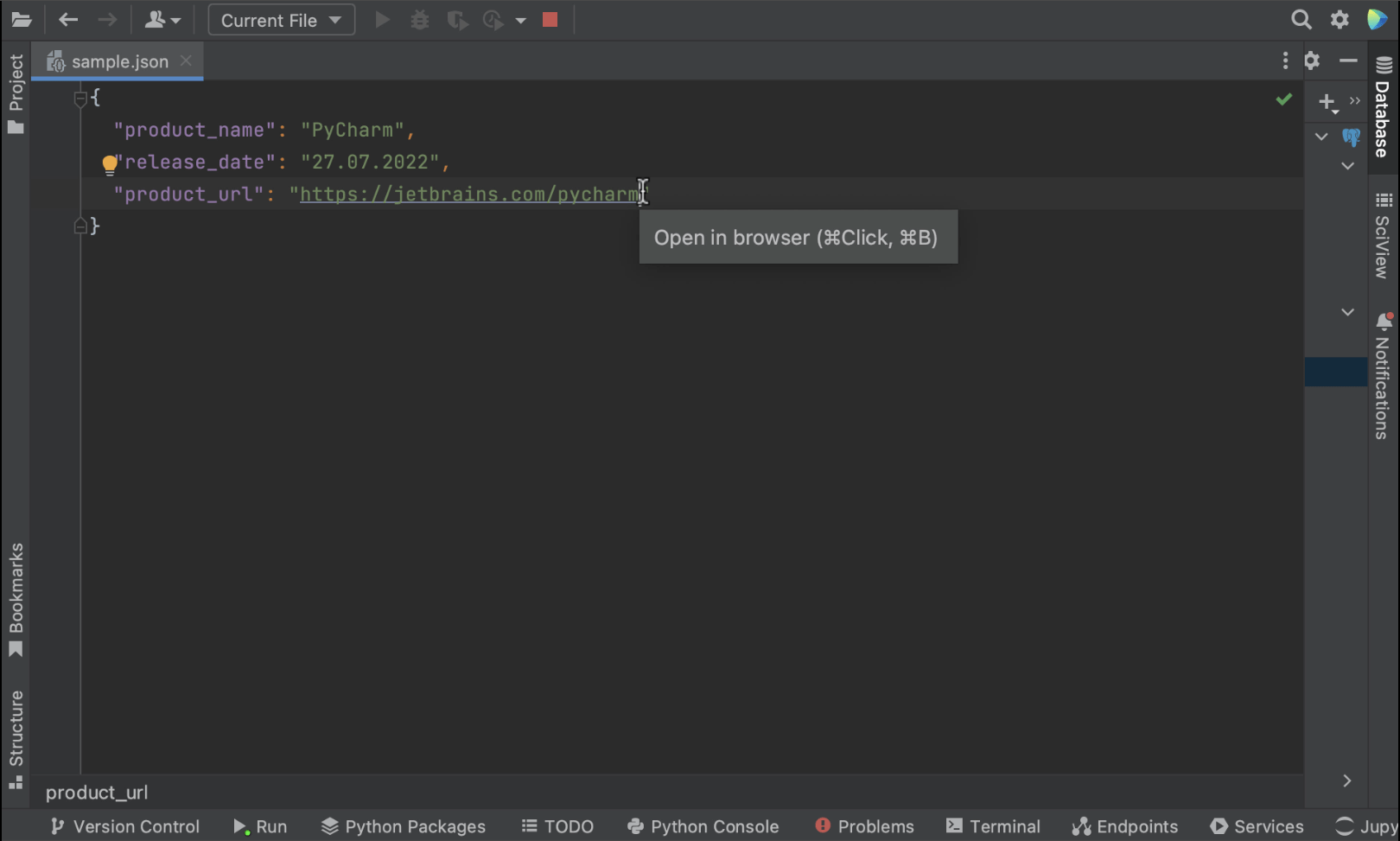
Task: Navigate back with the left arrow
Action: click(68, 20)
